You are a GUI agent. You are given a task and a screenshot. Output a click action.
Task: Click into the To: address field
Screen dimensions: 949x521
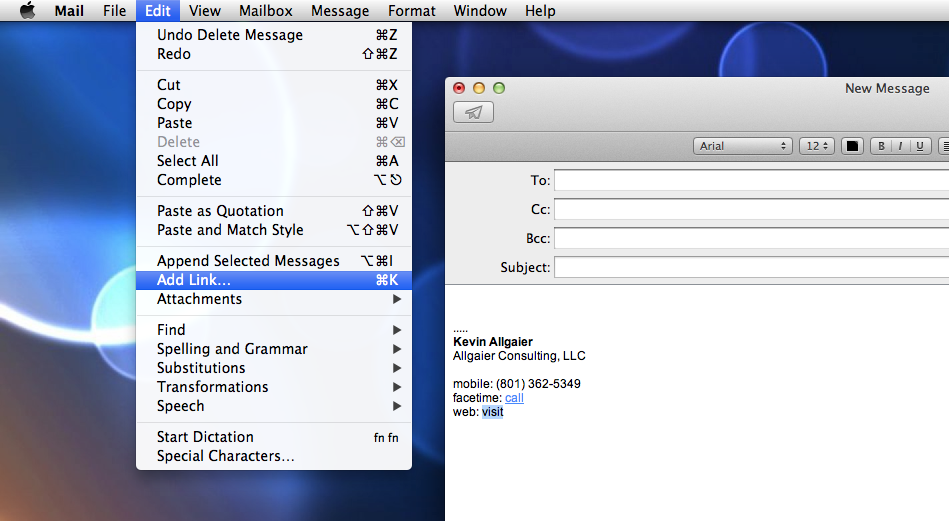pyautogui.click(x=752, y=180)
